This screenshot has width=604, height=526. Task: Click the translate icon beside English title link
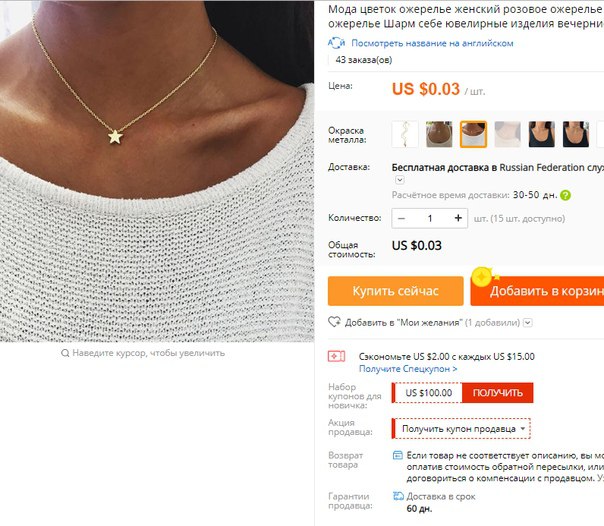click(337, 43)
